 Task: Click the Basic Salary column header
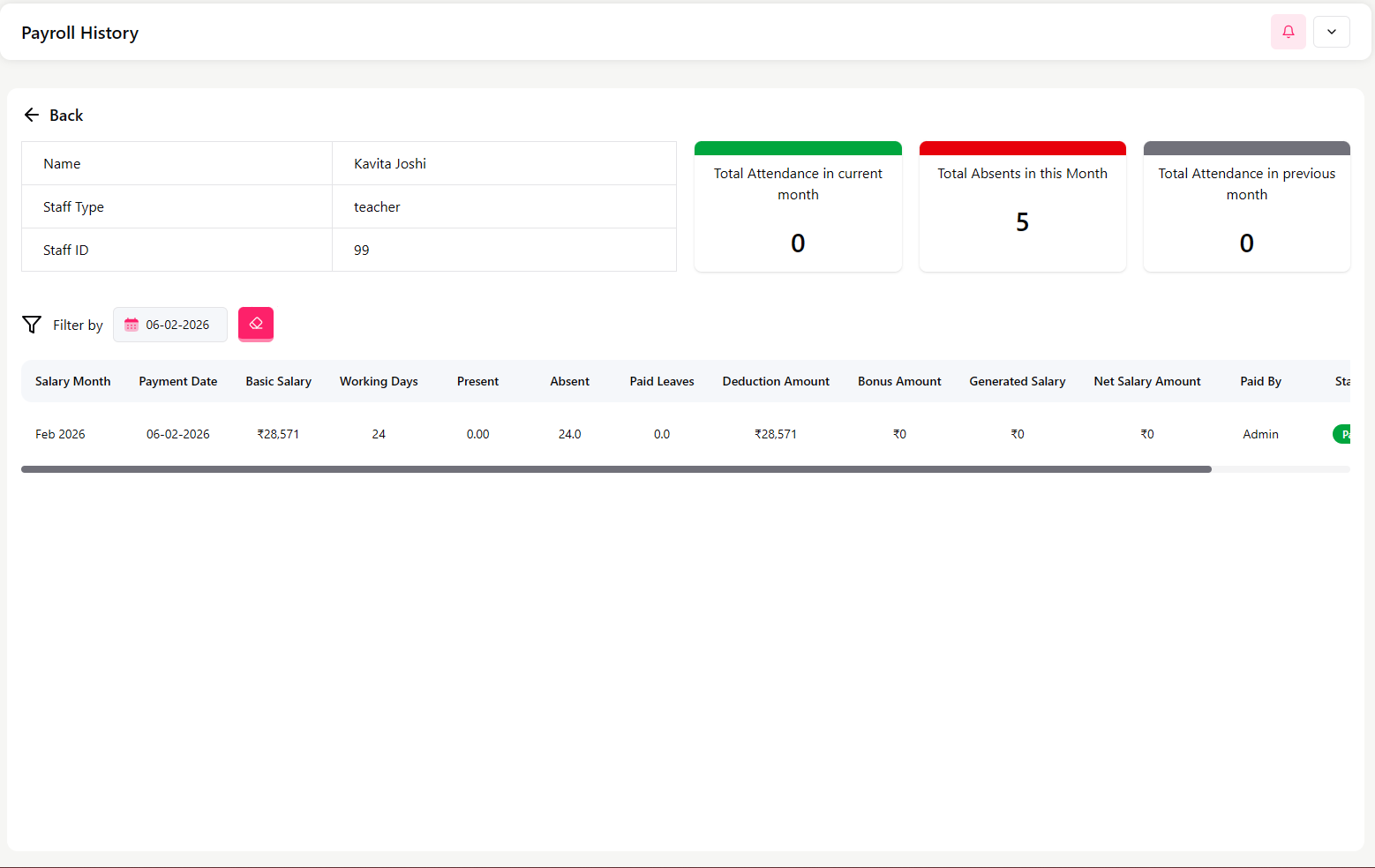click(x=278, y=381)
